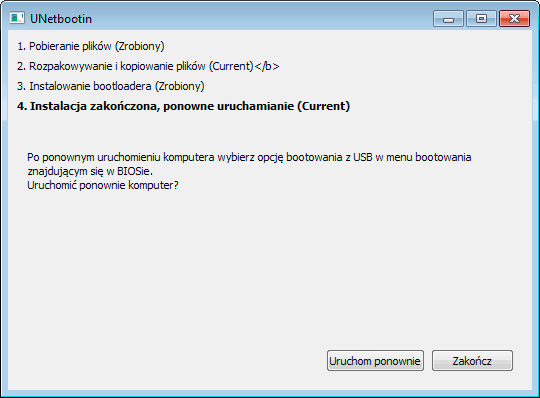Click the question Uruchomić ponownie komputer?

click(103, 185)
